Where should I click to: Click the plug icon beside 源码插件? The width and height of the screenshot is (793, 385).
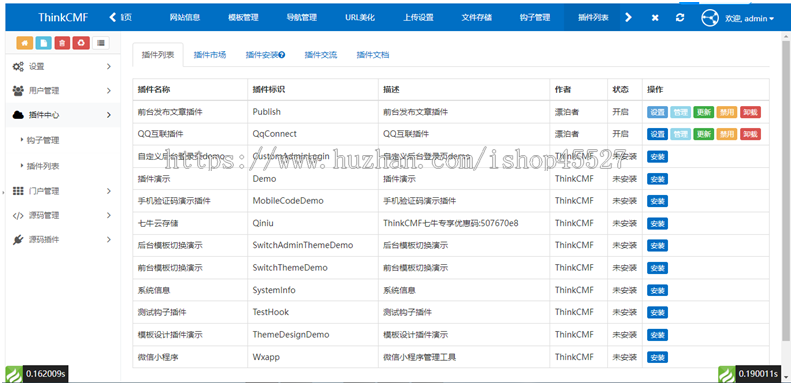click(x=18, y=240)
